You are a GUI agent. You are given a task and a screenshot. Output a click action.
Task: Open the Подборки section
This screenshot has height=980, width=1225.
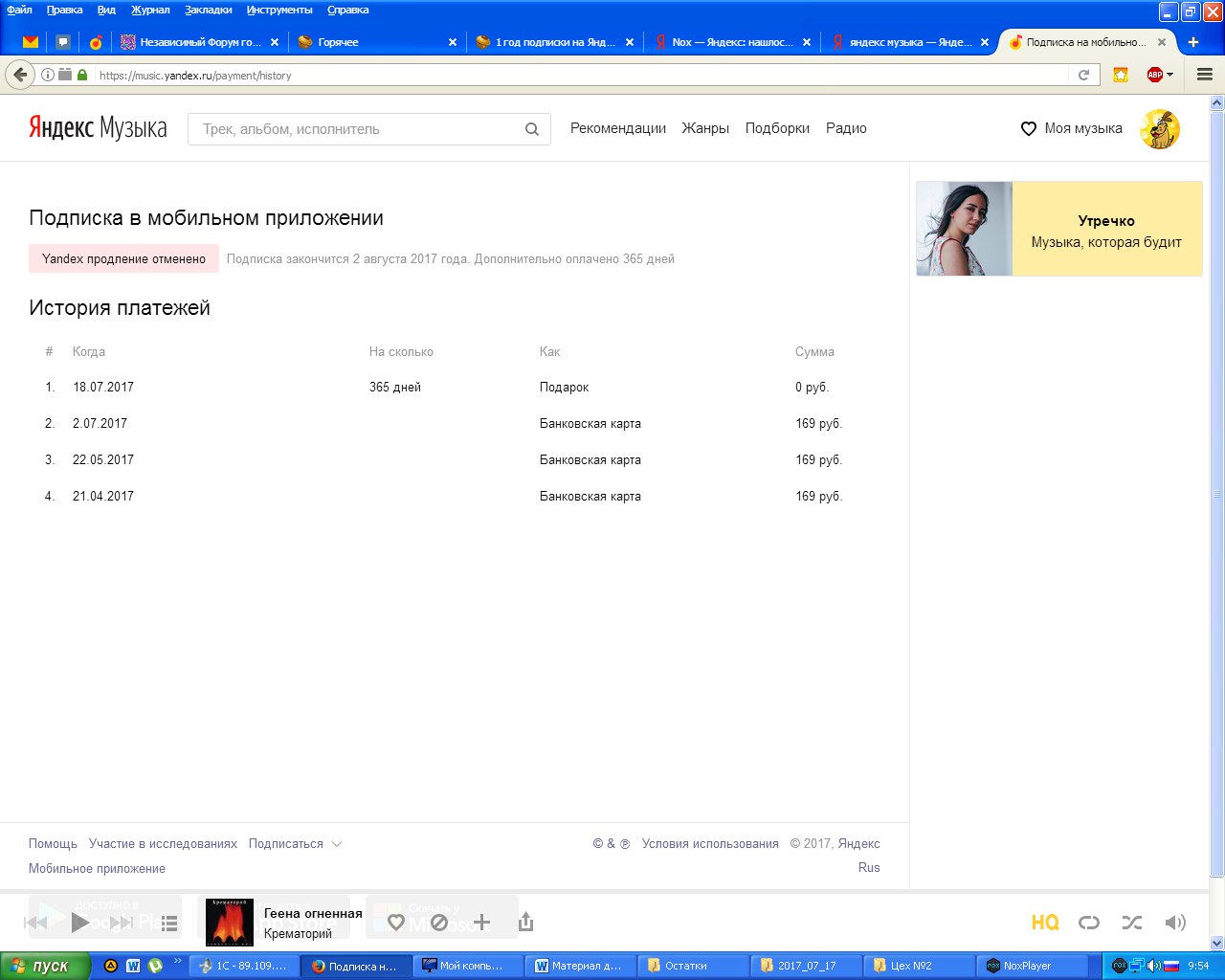[x=777, y=128]
